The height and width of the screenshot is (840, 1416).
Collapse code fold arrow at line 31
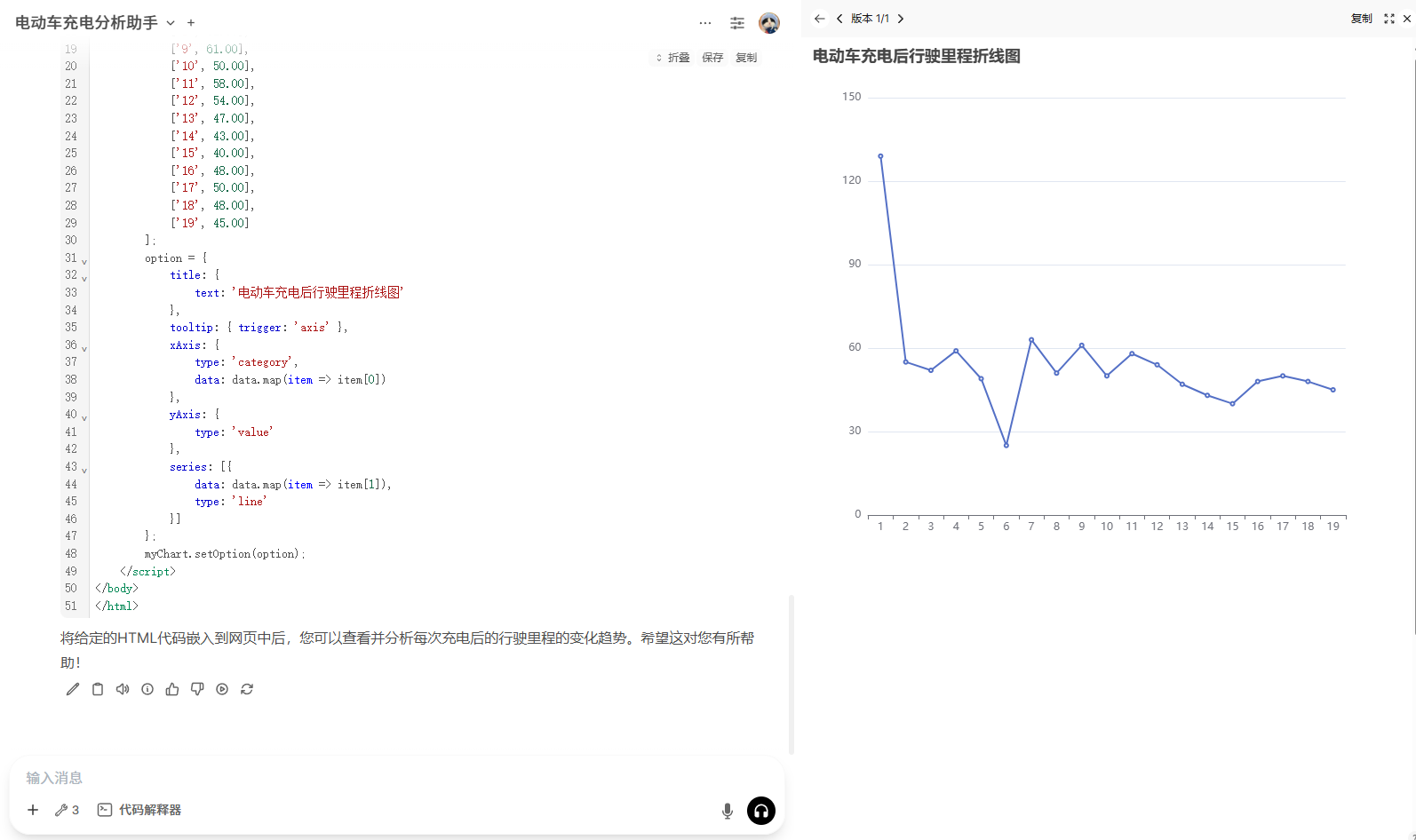[84, 261]
